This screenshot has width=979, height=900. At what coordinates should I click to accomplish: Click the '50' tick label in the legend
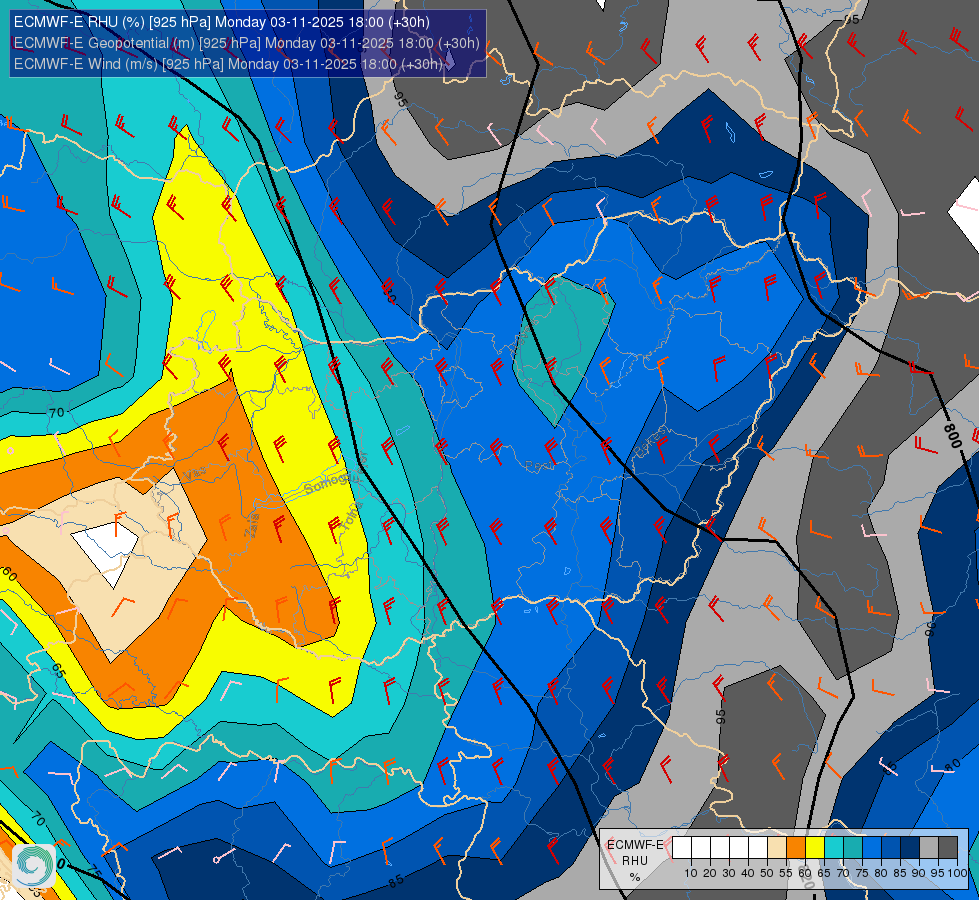767,873
